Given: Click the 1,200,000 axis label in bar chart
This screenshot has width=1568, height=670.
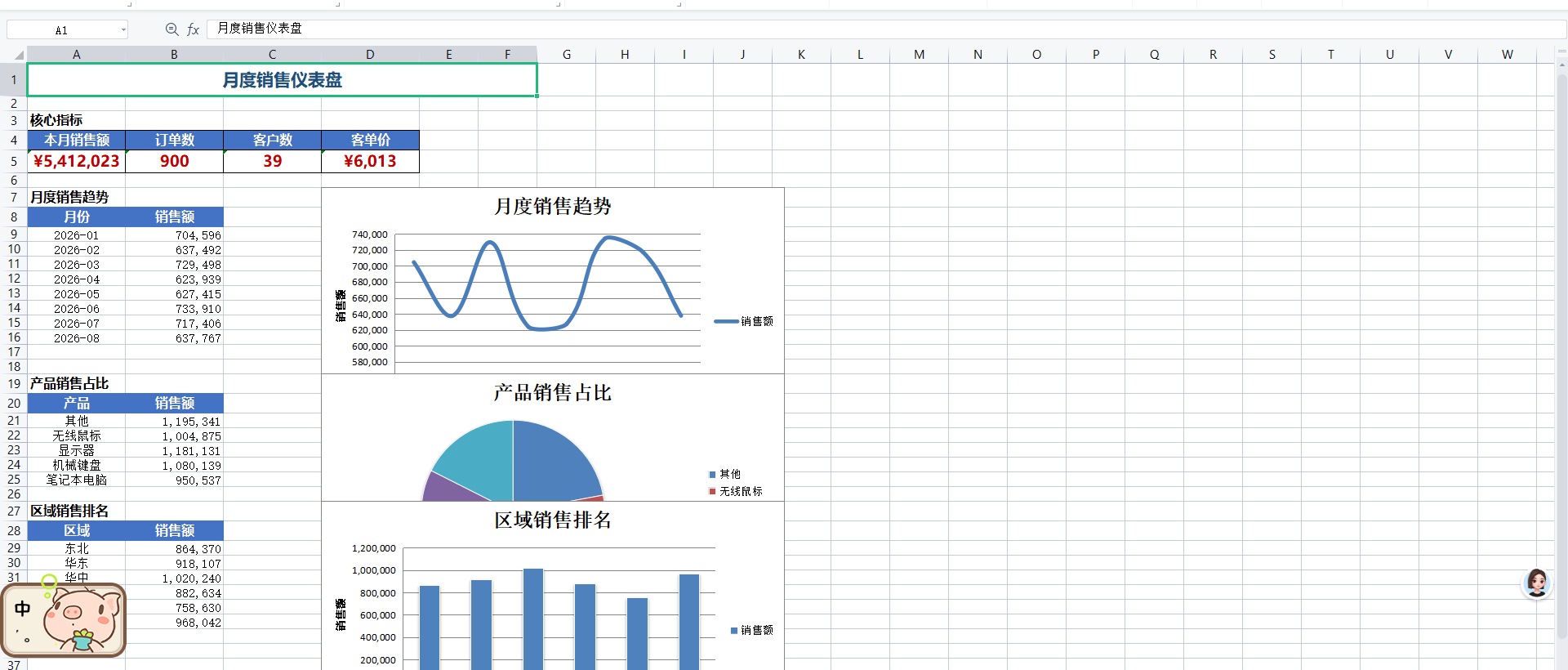Looking at the screenshot, I should coord(373,548).
